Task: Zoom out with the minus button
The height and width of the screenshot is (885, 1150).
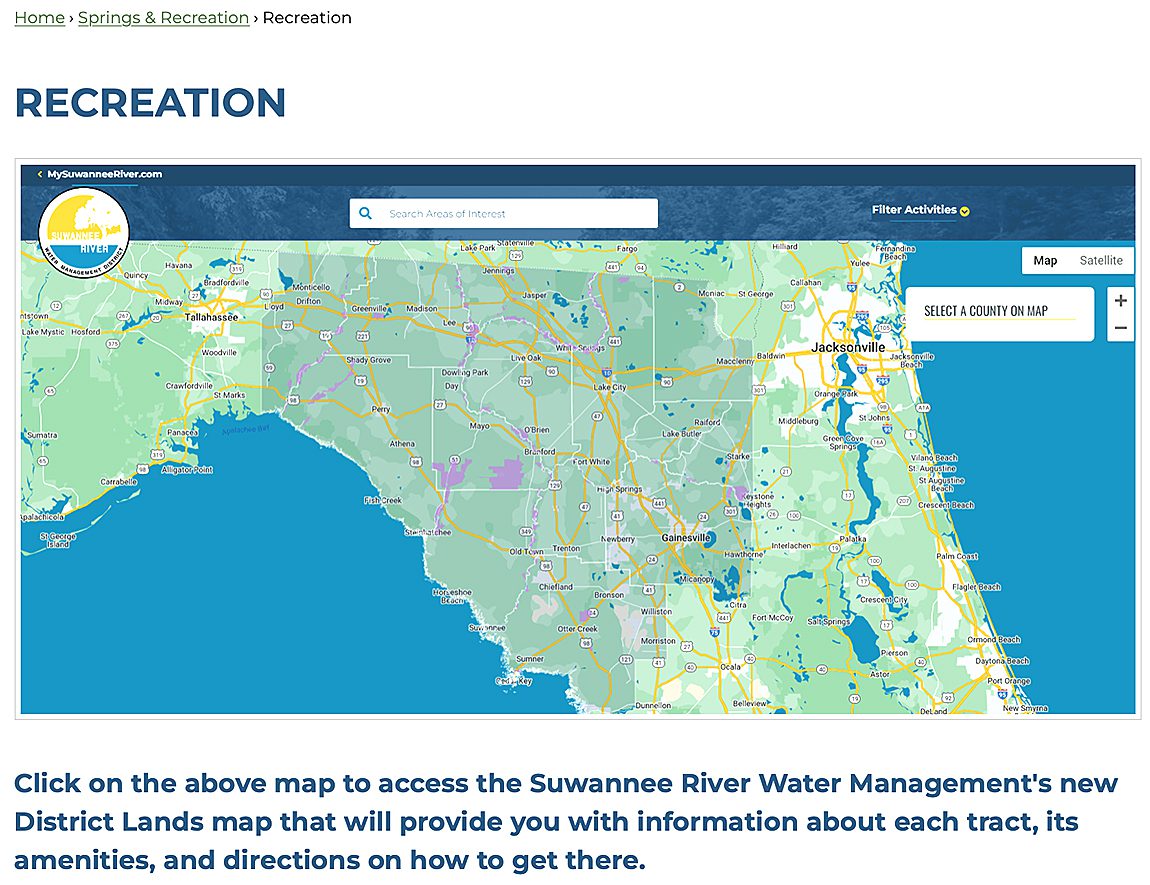Action: [1121, 328]
